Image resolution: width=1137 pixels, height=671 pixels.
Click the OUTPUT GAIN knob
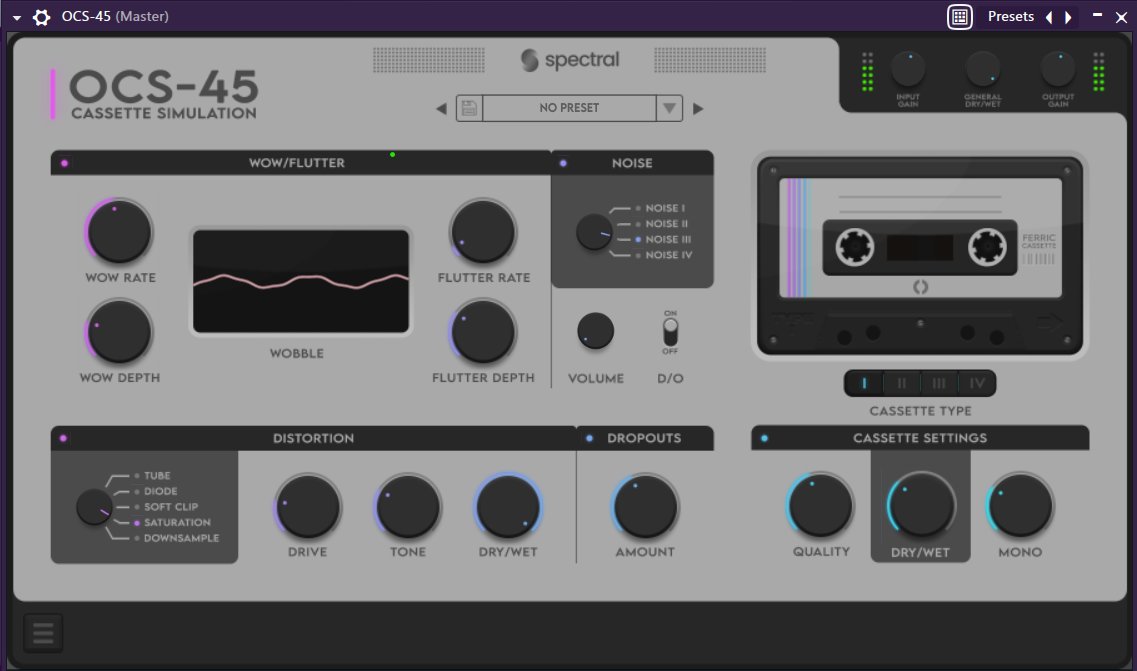click(1058, 70)
